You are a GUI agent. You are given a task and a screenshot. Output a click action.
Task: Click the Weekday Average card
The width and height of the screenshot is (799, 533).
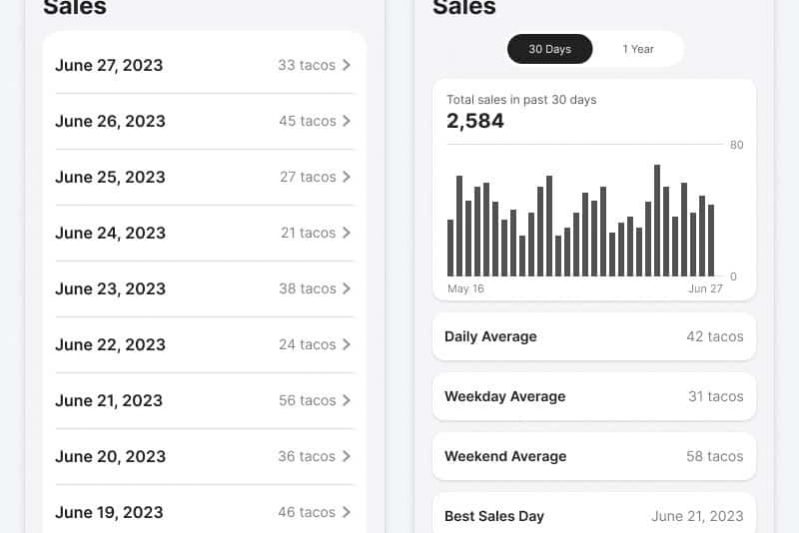tap(594, 397)
